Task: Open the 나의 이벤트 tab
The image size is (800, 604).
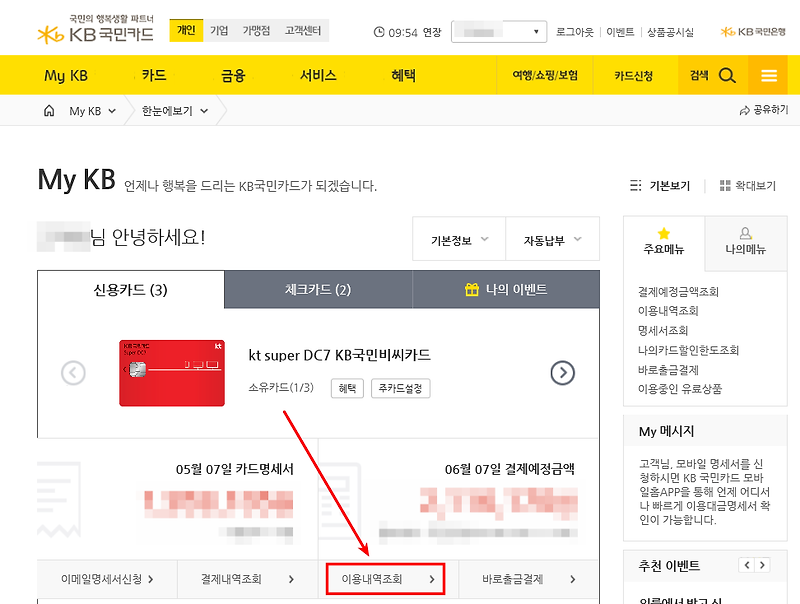Action: pos(506,290)
